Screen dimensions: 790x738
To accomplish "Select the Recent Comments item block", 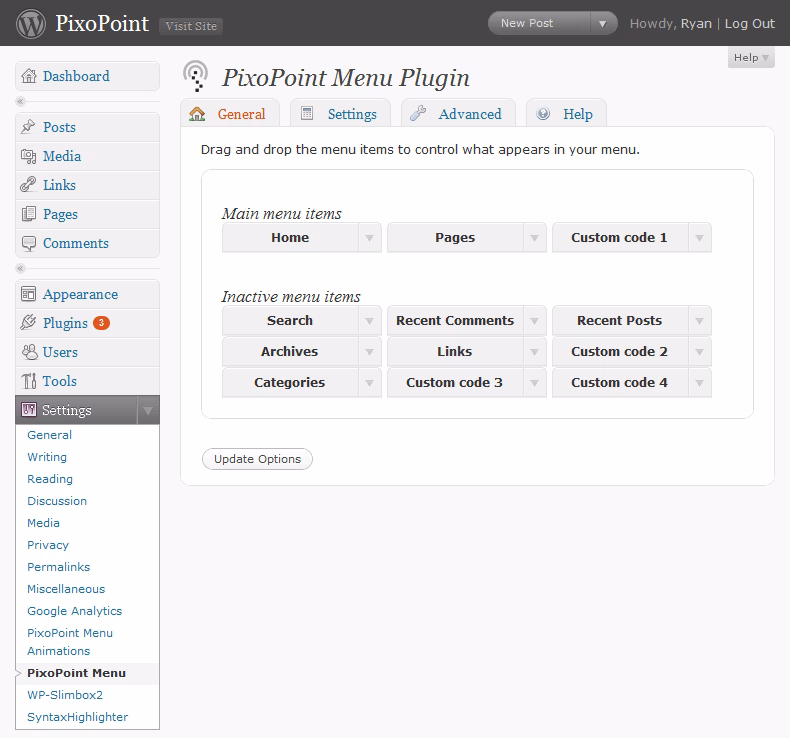I will click(x=467, y=321).
